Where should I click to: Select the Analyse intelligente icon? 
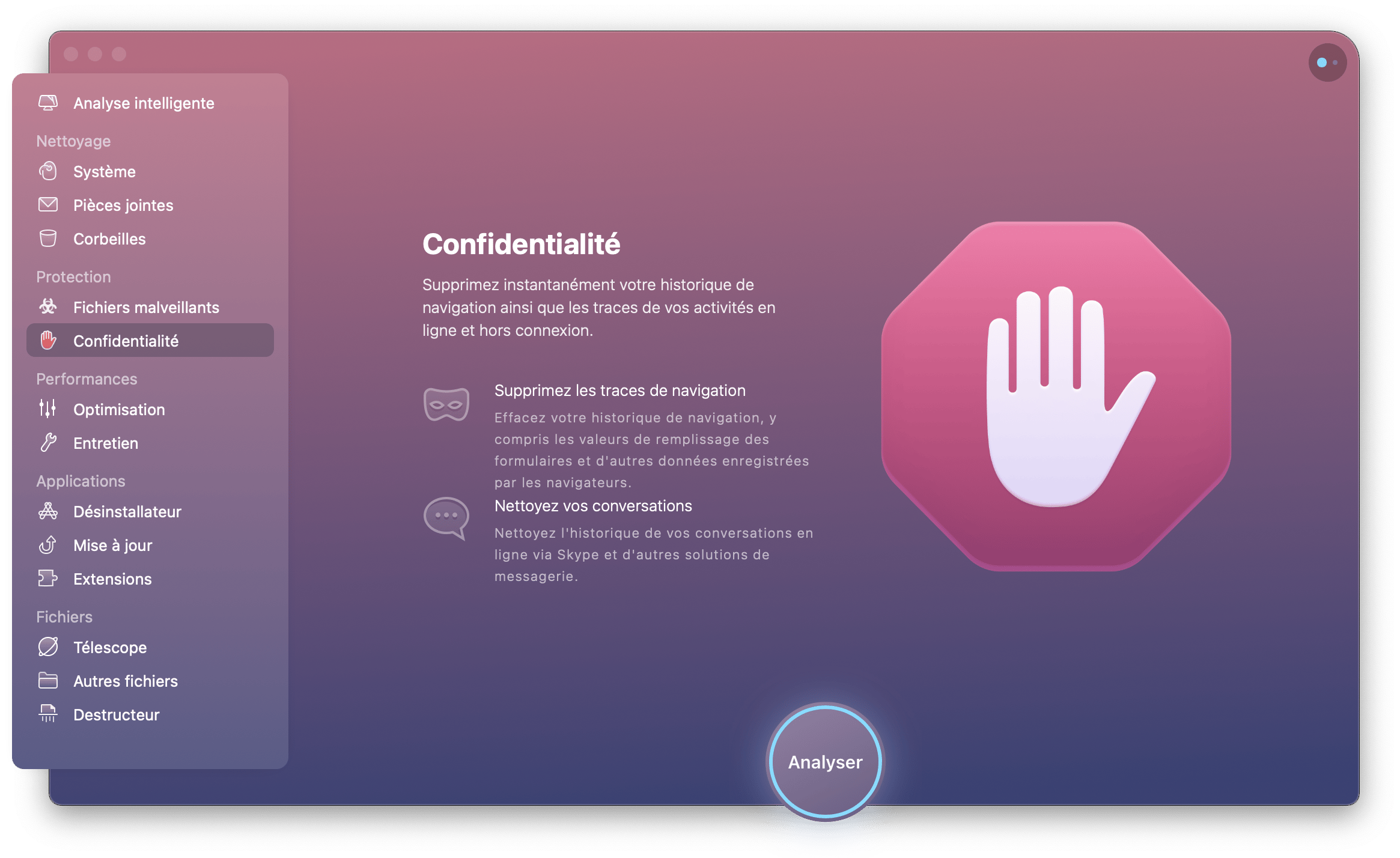[x=49, y=102]
